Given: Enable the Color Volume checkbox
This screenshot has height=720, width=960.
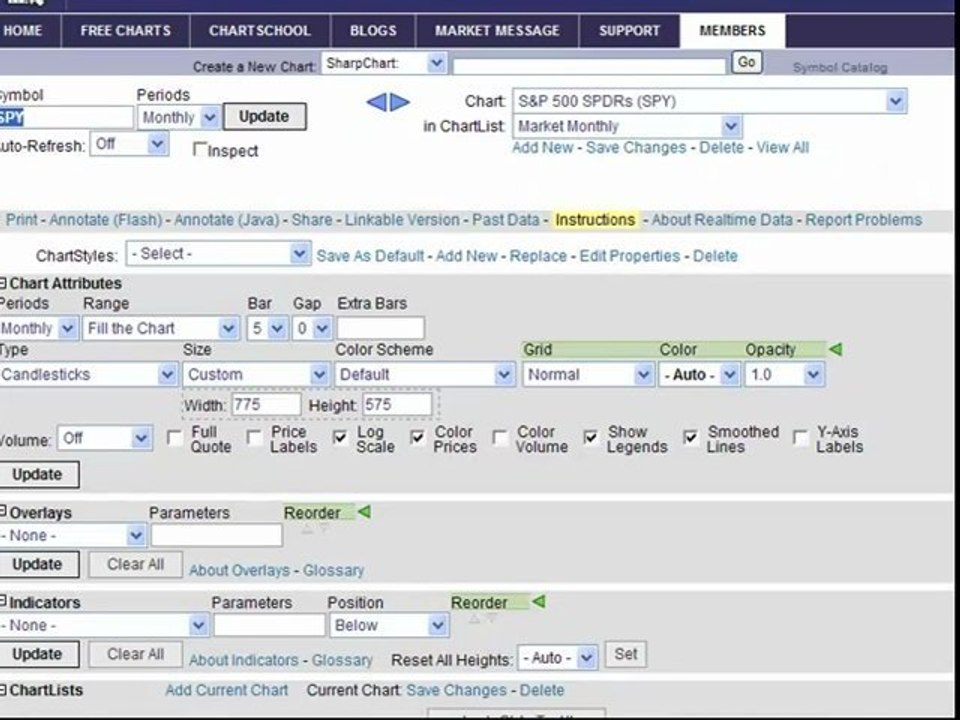Looking at the screenshot, I should [x=500, y=438].
